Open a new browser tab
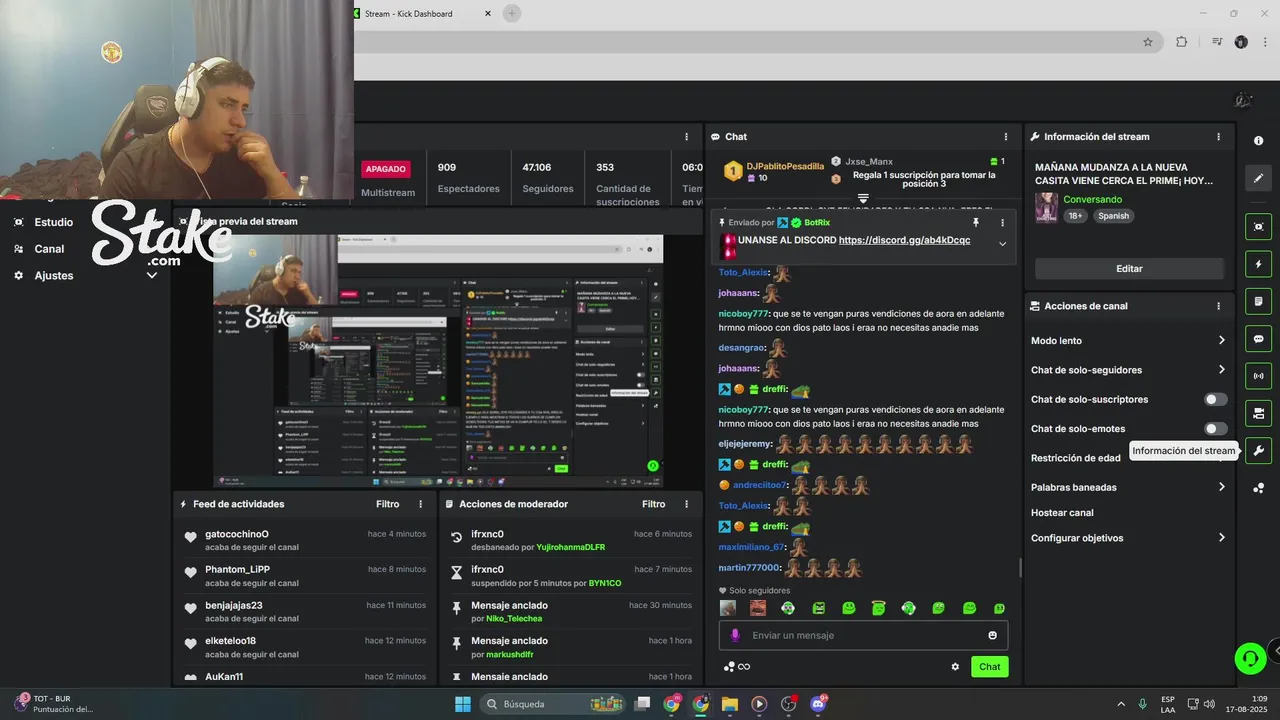Screen dimensions: 1280x720 [x=512, y=13]
